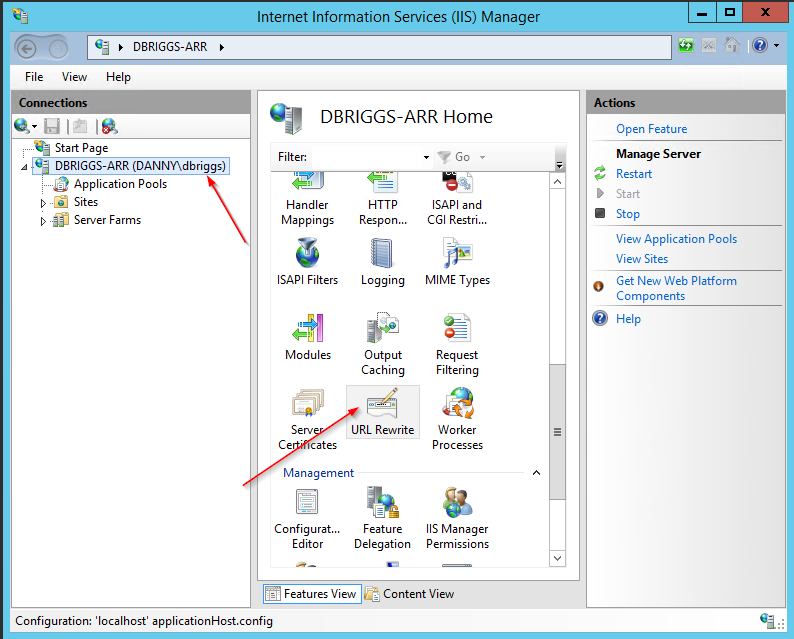The height and width of the screenshot is (639, 794).
Task: Open the Help toolbar dropdown arrow
Action: click(x=776, y=46)
